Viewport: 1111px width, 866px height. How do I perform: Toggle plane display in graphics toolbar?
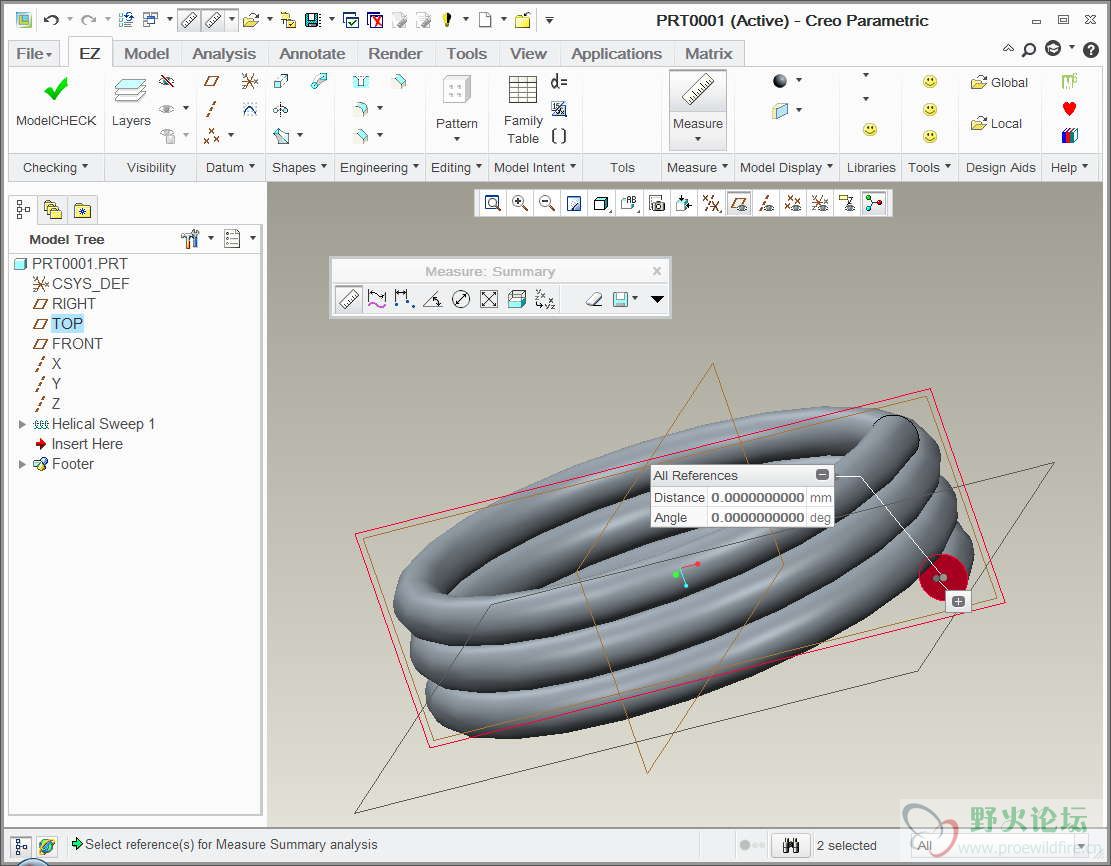click(x=739, y=204)
